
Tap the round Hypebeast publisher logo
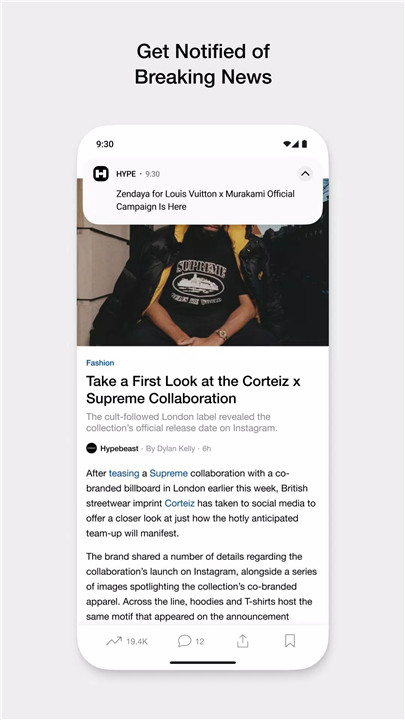tap(91, 449)
